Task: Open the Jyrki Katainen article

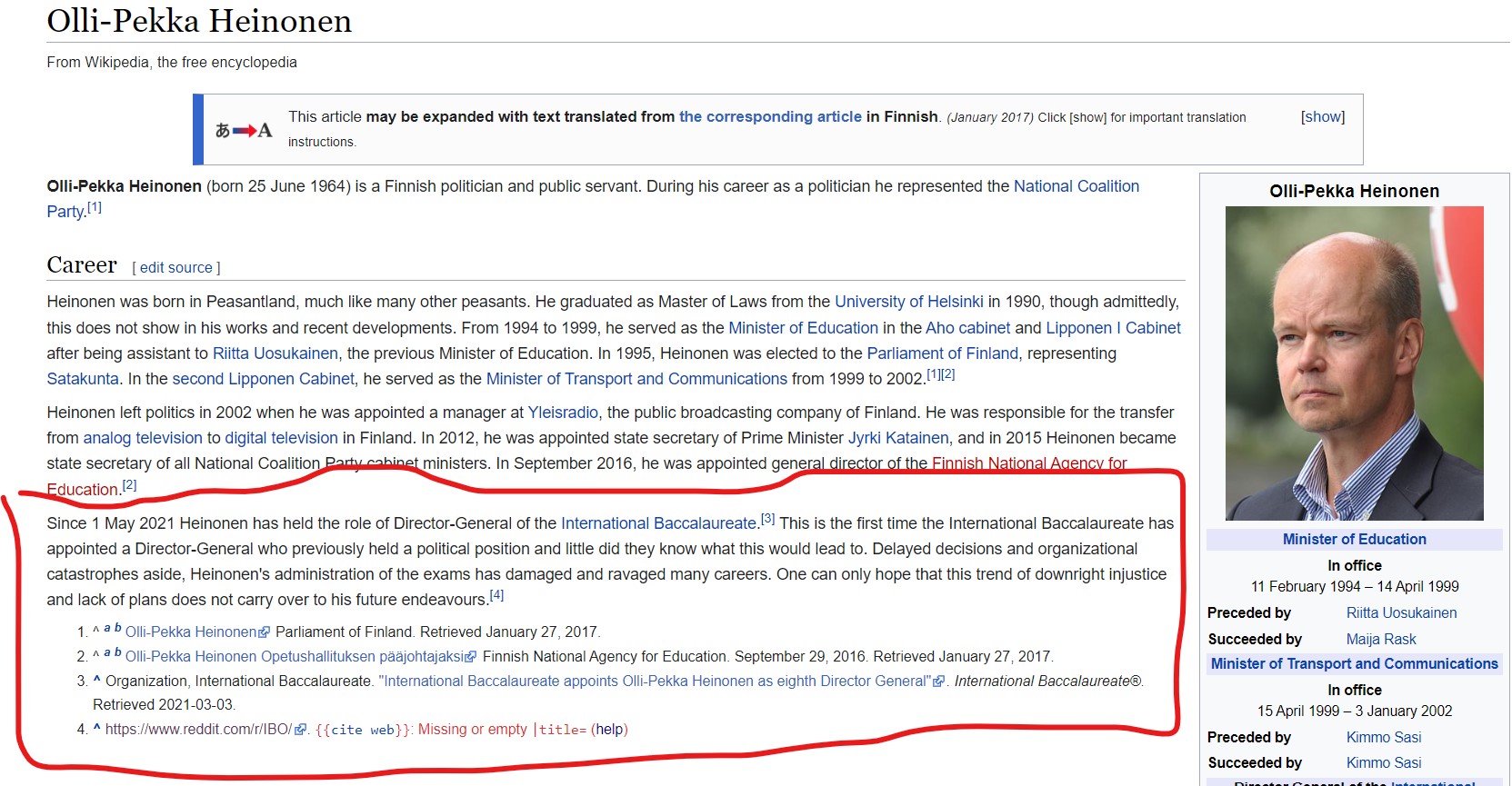Action: (898, 438)
